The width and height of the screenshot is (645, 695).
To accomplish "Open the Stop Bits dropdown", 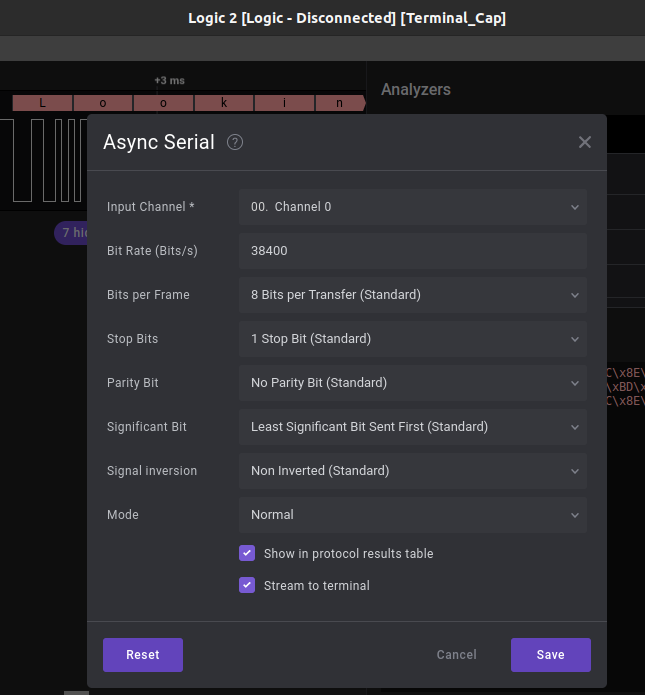I will (x=412, y=339).
